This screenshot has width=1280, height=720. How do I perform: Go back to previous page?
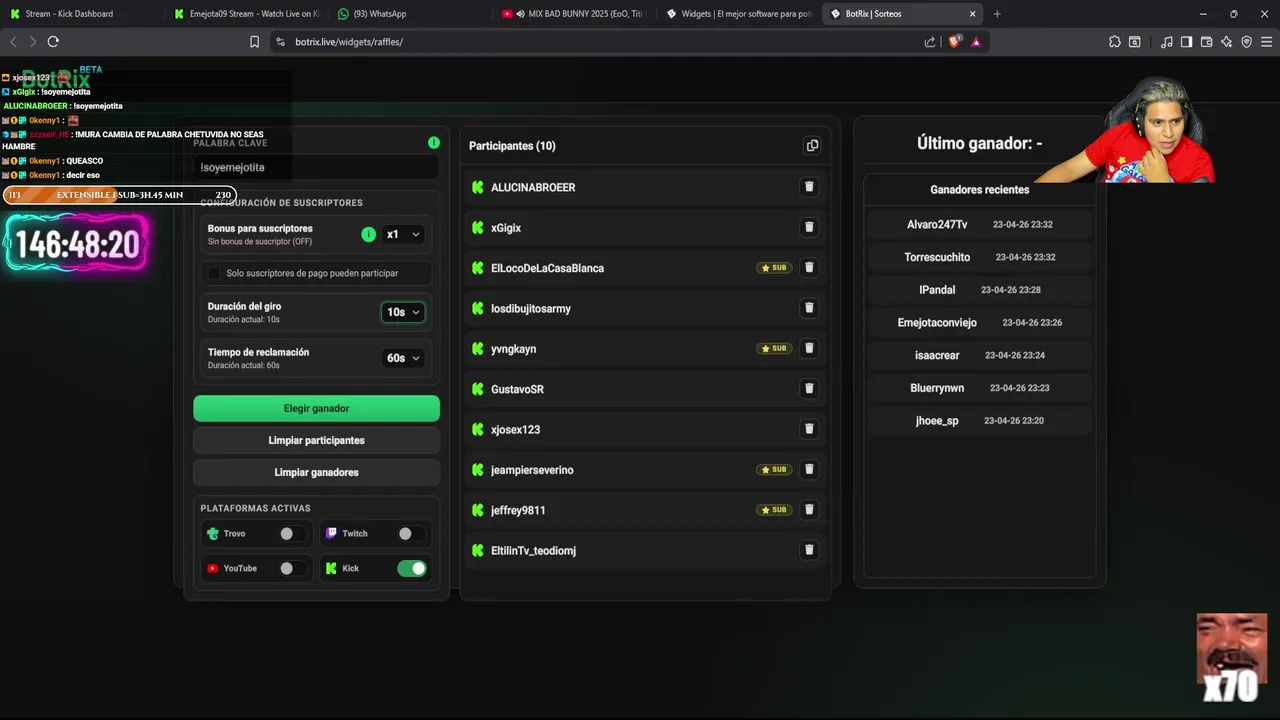pyautogui.click(x=13, y=42)
